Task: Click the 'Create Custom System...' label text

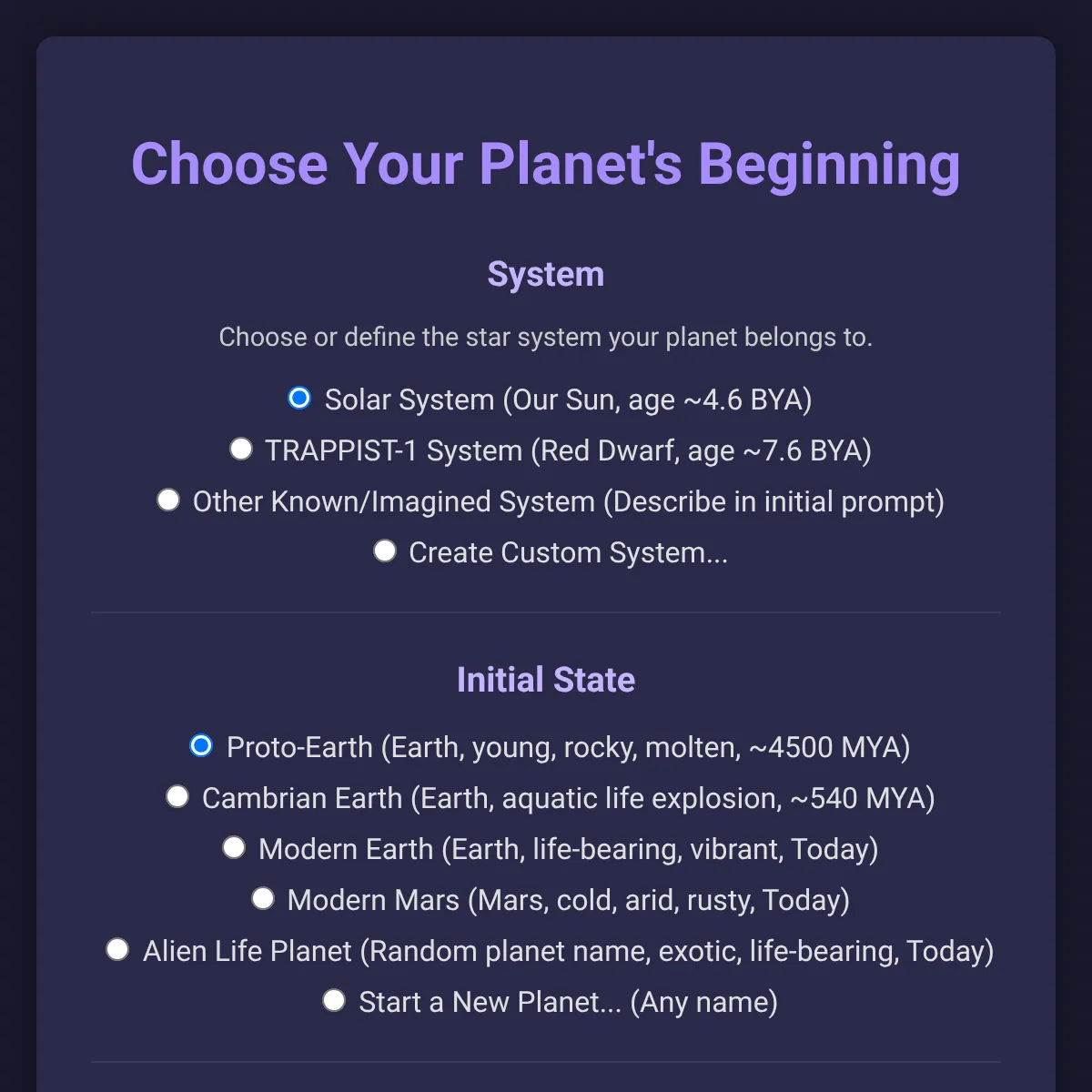Action: click(568, 553)
